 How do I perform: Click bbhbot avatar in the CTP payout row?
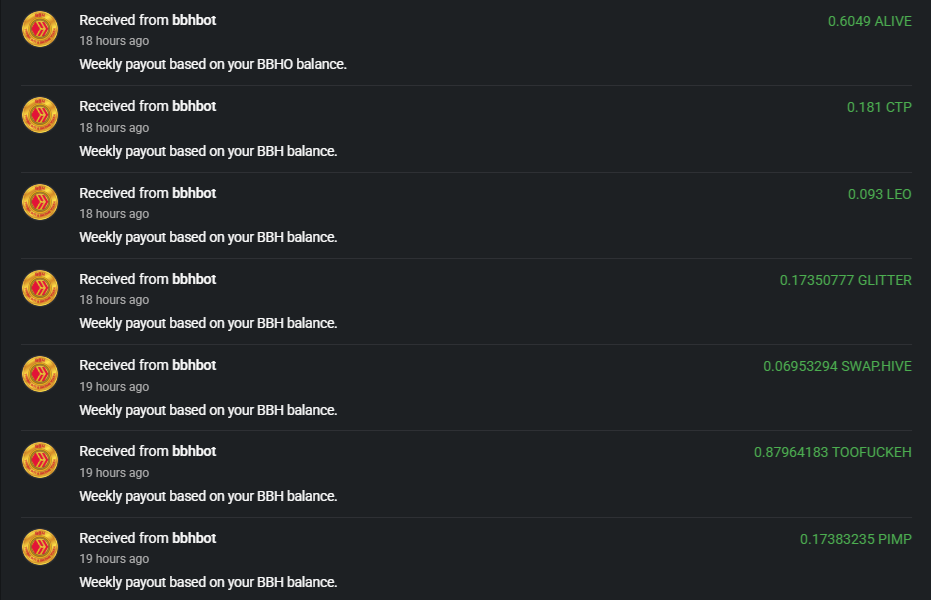click(40, 115)
